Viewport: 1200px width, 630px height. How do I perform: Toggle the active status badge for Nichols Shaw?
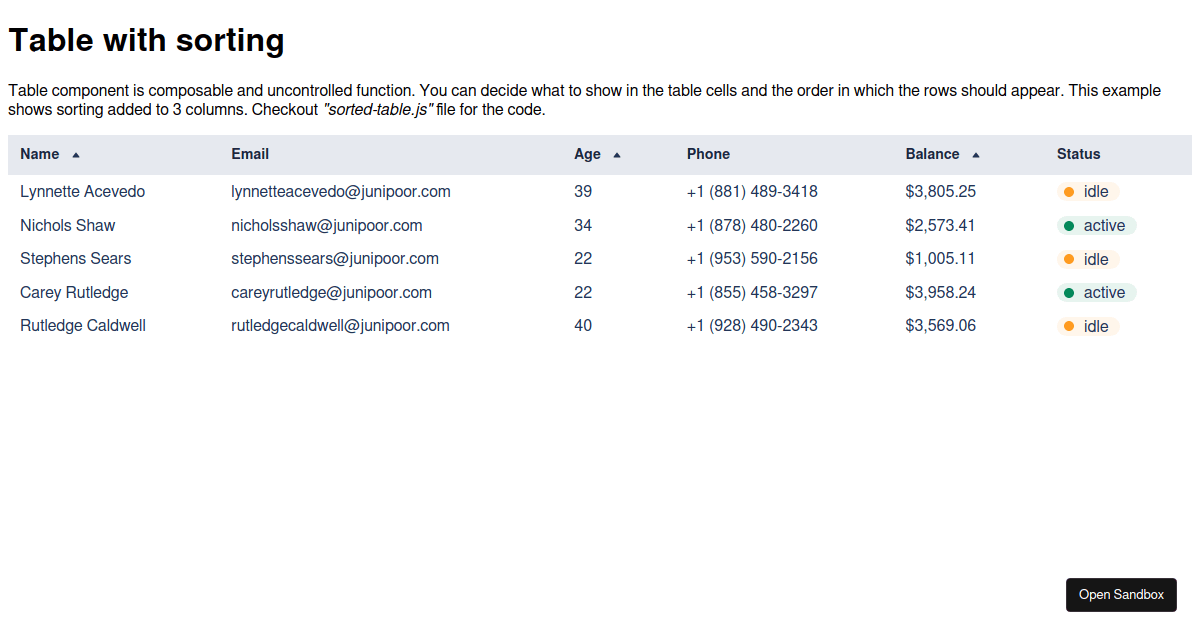pyautogui.click(x=1096, y=225)
